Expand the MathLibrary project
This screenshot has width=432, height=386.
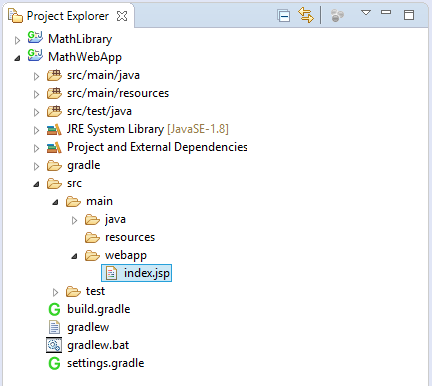point(17,40)
